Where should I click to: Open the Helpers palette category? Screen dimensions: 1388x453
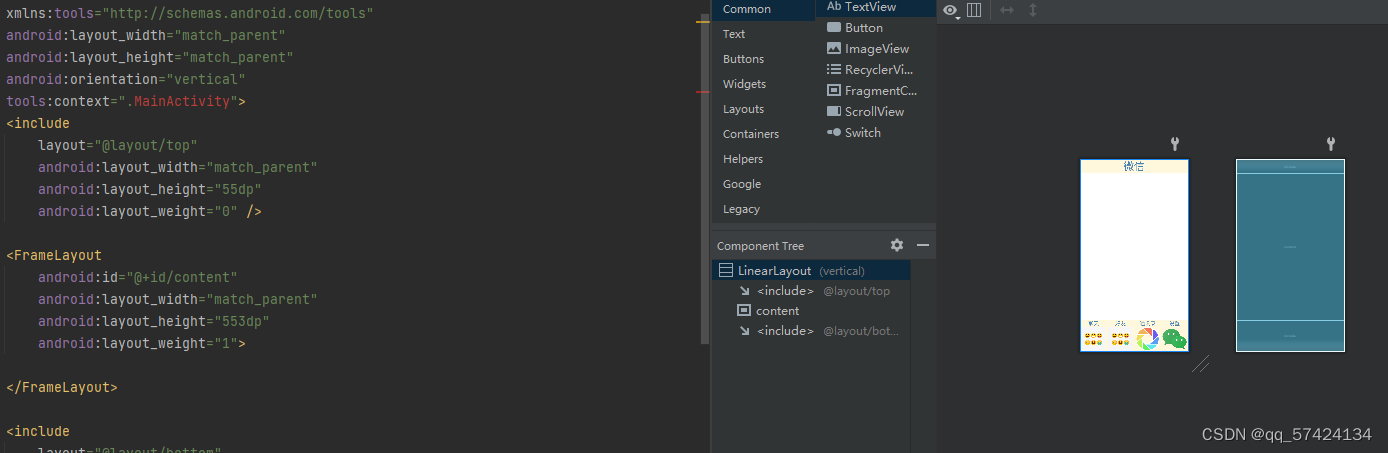(x=763, y=159)
